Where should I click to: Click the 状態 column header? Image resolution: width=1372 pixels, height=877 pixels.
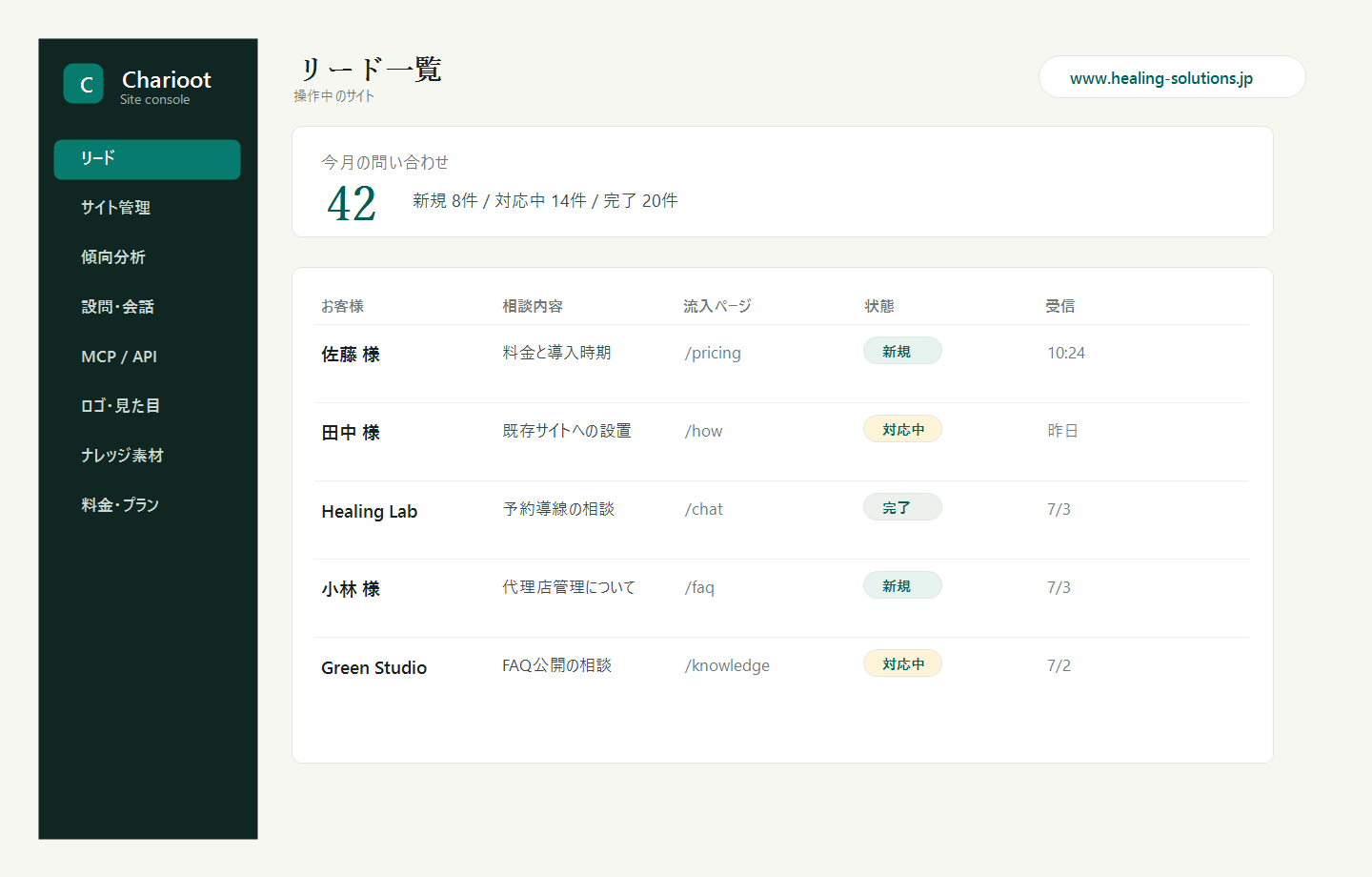point(879,306)
